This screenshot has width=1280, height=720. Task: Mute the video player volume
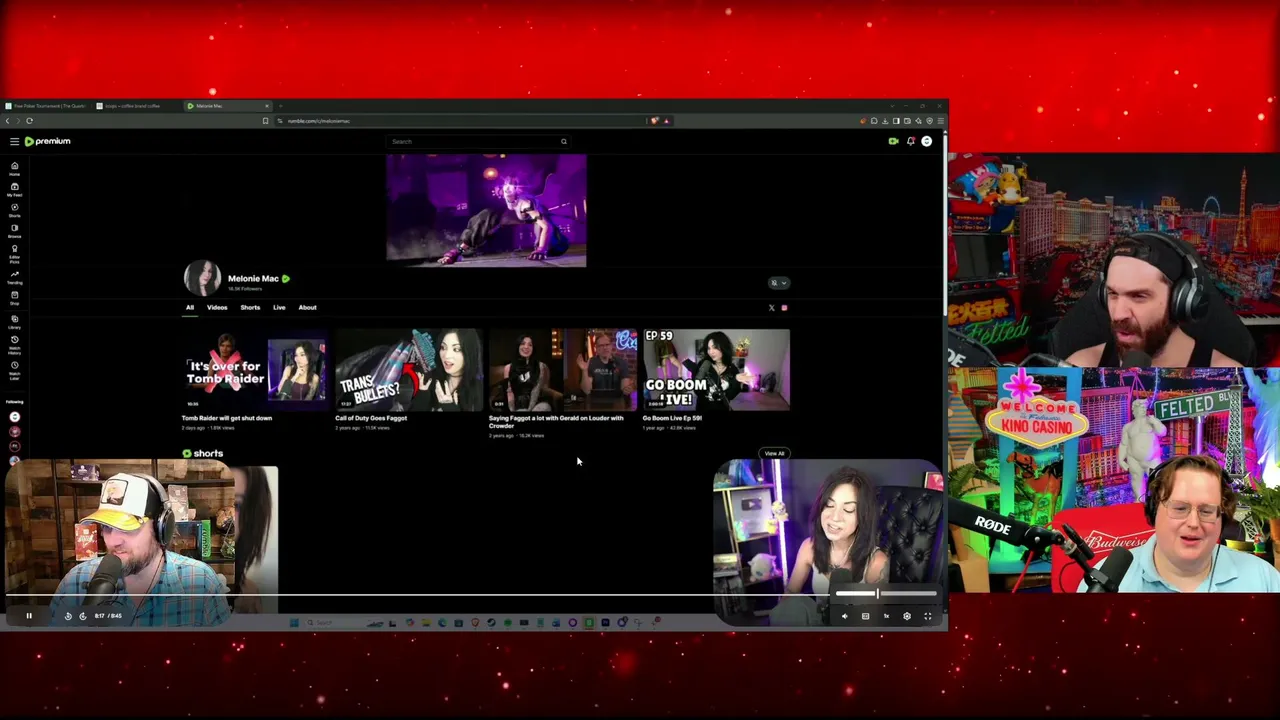click(844, 616)
